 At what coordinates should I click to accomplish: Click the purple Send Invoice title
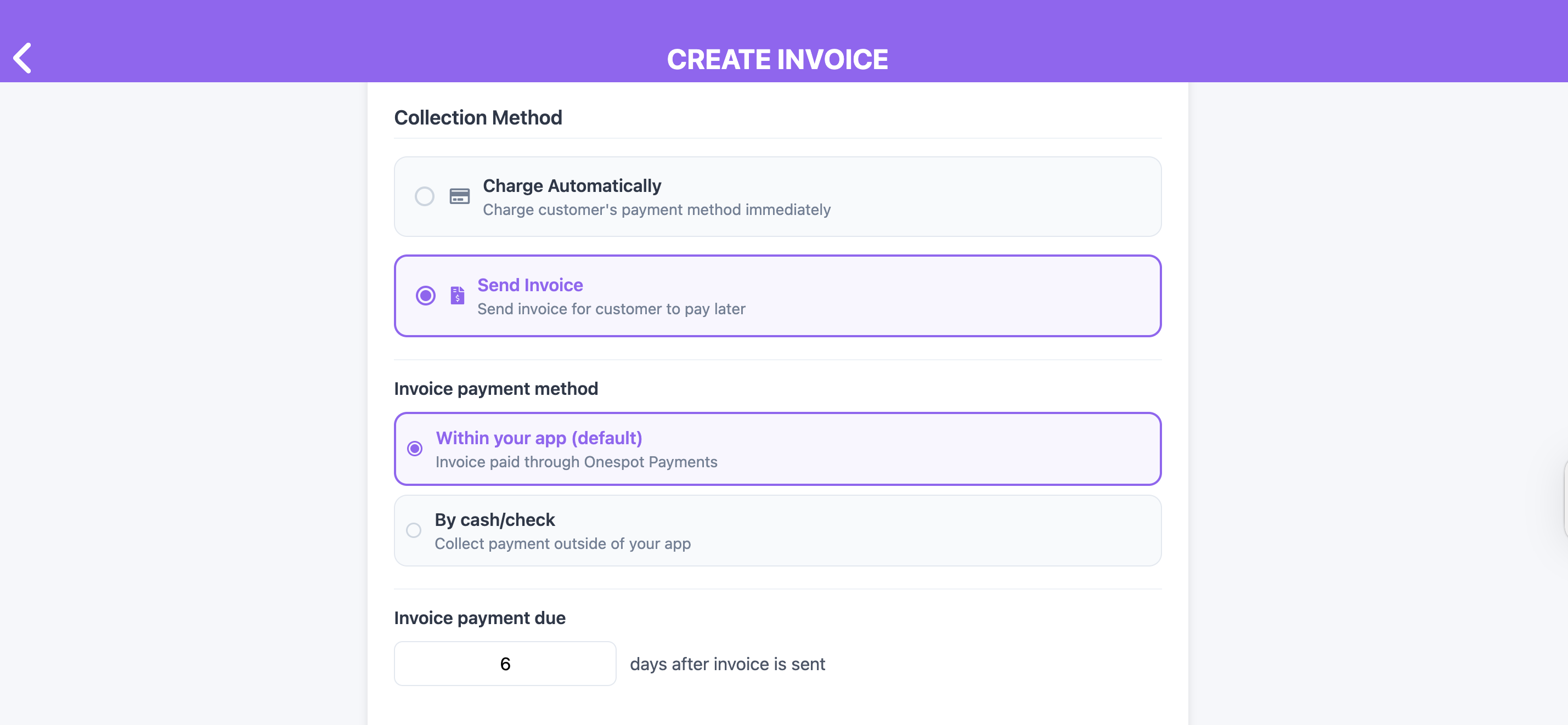coord(529,285)
